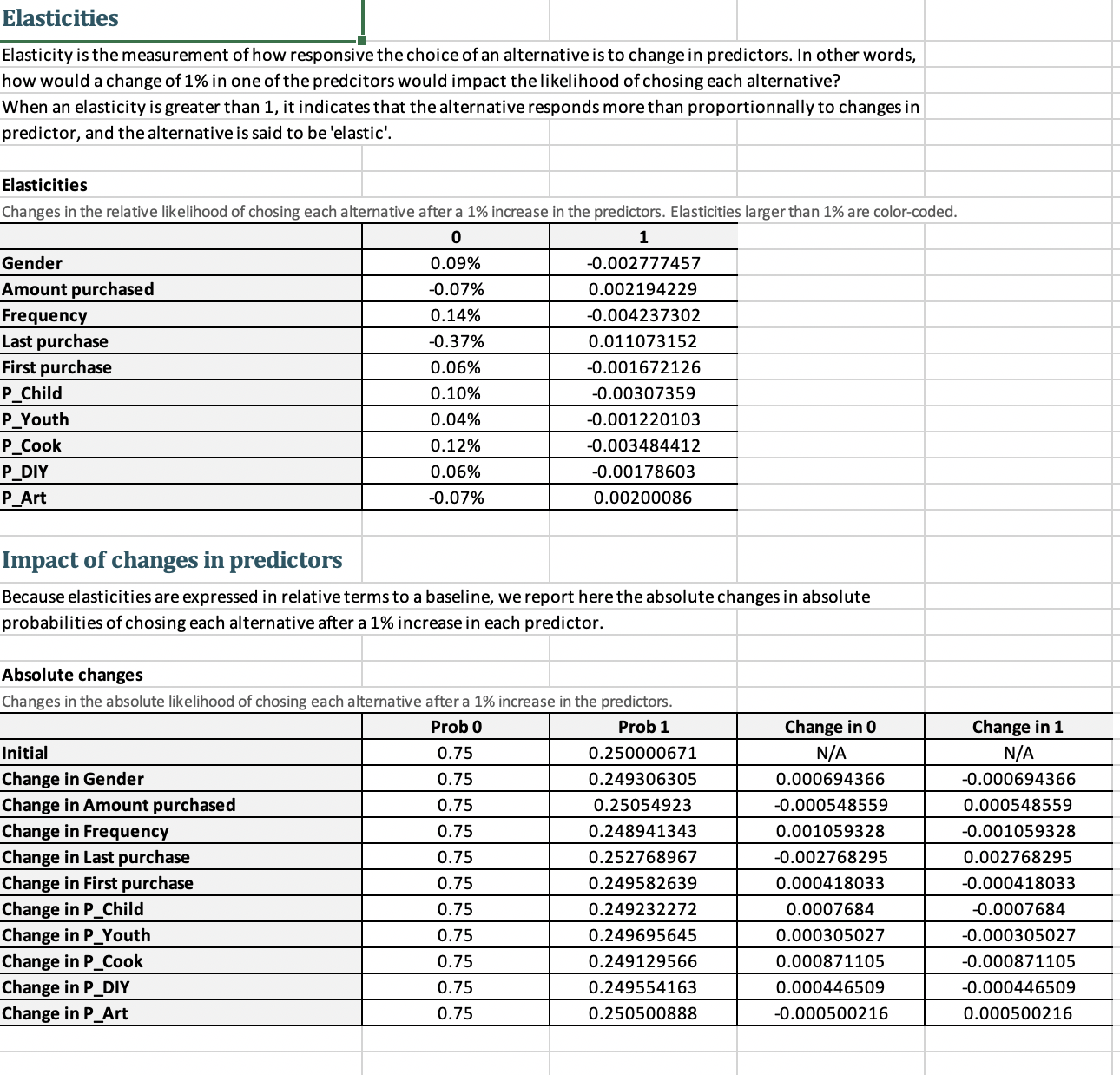
Task: Select the 0.000694366 cell
Action: click(831, 779)
